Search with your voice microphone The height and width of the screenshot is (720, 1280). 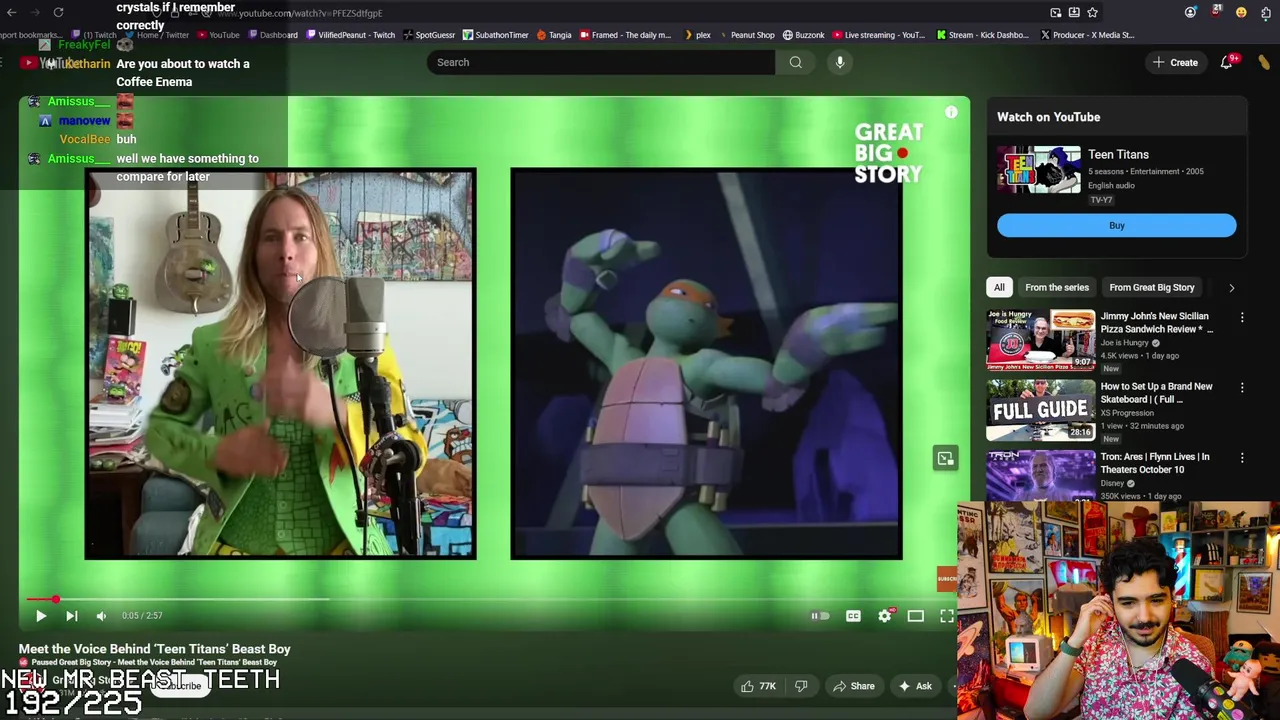tap(840, 62)
